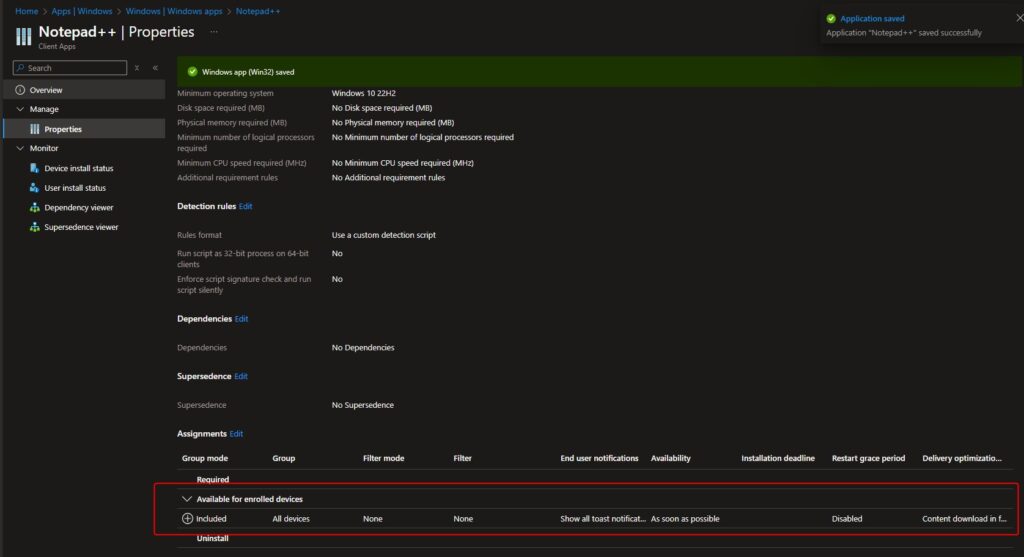The image size is (1024, 557).
Task: Open Device install status
Action: pos(78,168)
